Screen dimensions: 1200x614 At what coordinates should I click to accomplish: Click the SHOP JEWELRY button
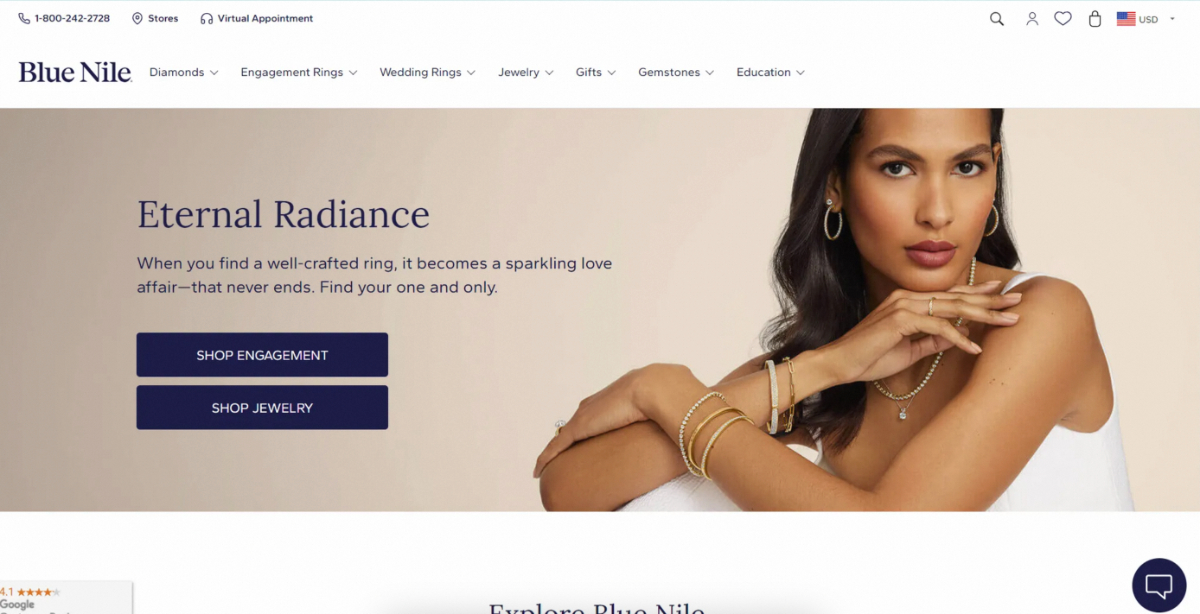click(262, 408)
